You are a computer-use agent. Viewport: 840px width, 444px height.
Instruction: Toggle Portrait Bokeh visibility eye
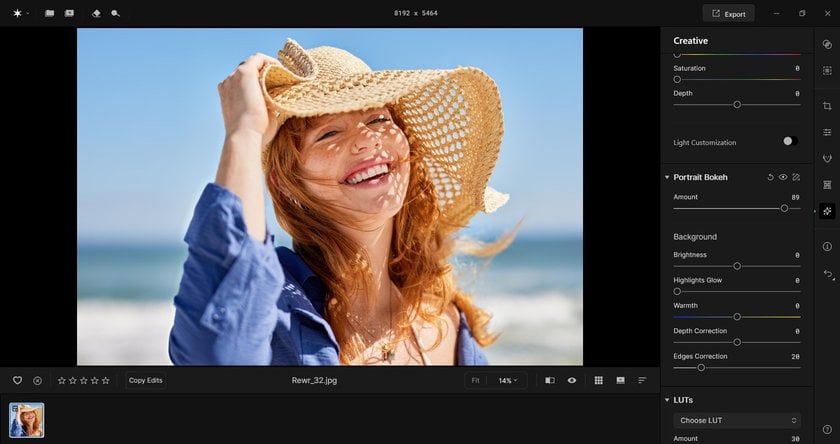pyautogui.click(x=783, y=177)
